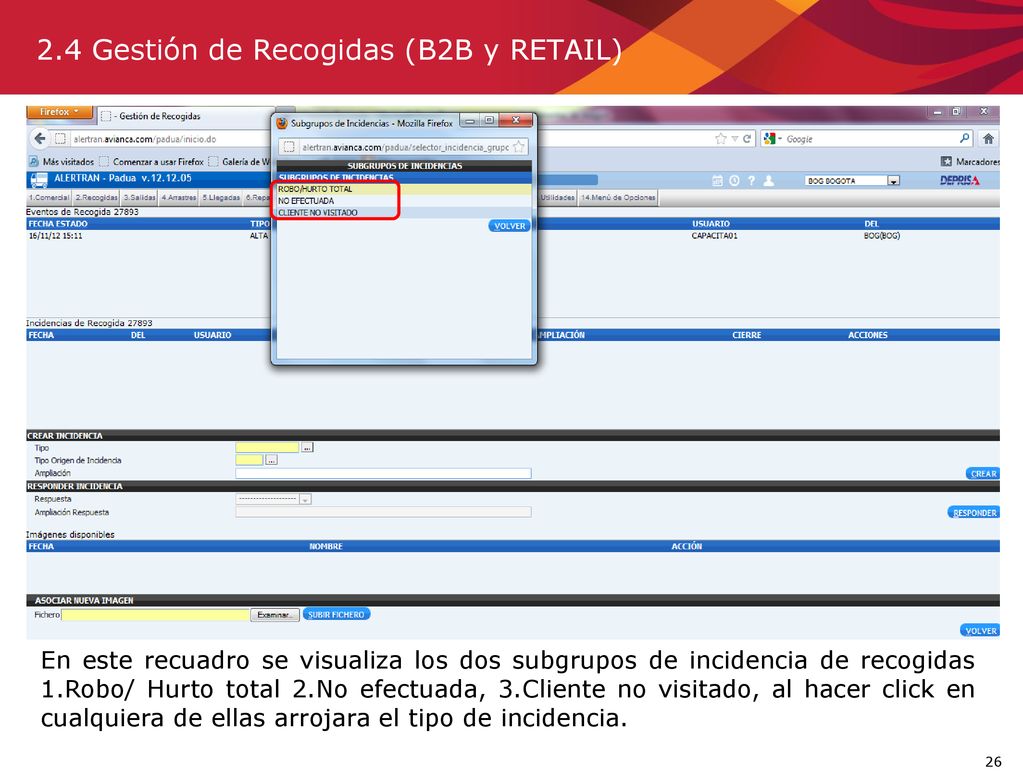Reload the page with the refresh icon
This screenshot has height=783, width=1023.
point(746,139)
